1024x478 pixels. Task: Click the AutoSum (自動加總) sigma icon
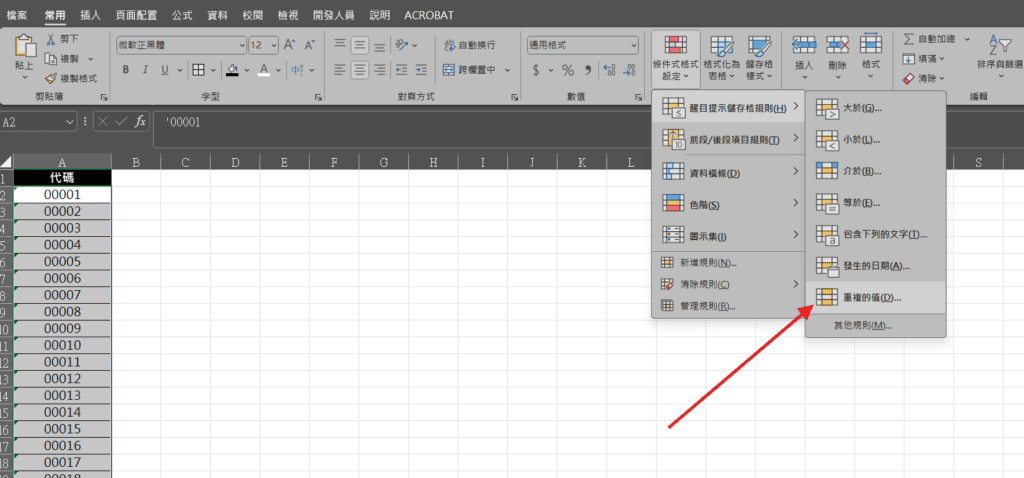(x=908, y=38)
